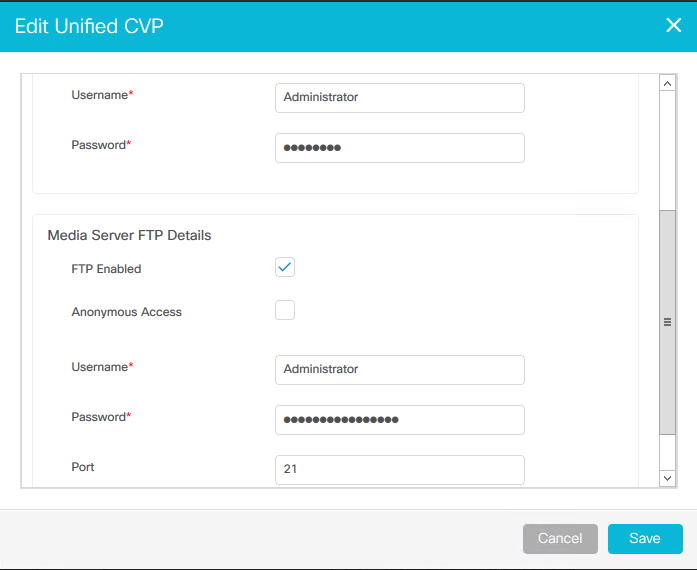Uncheck the FTP Enabled checkbox
697x570 pixels.
(x=284, y=267)
